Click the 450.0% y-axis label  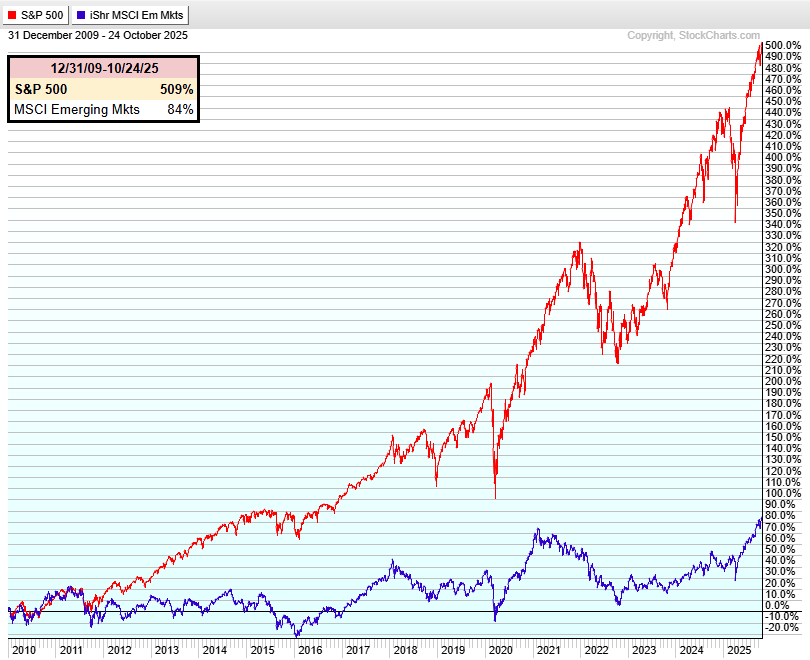(x=783, y=101)
